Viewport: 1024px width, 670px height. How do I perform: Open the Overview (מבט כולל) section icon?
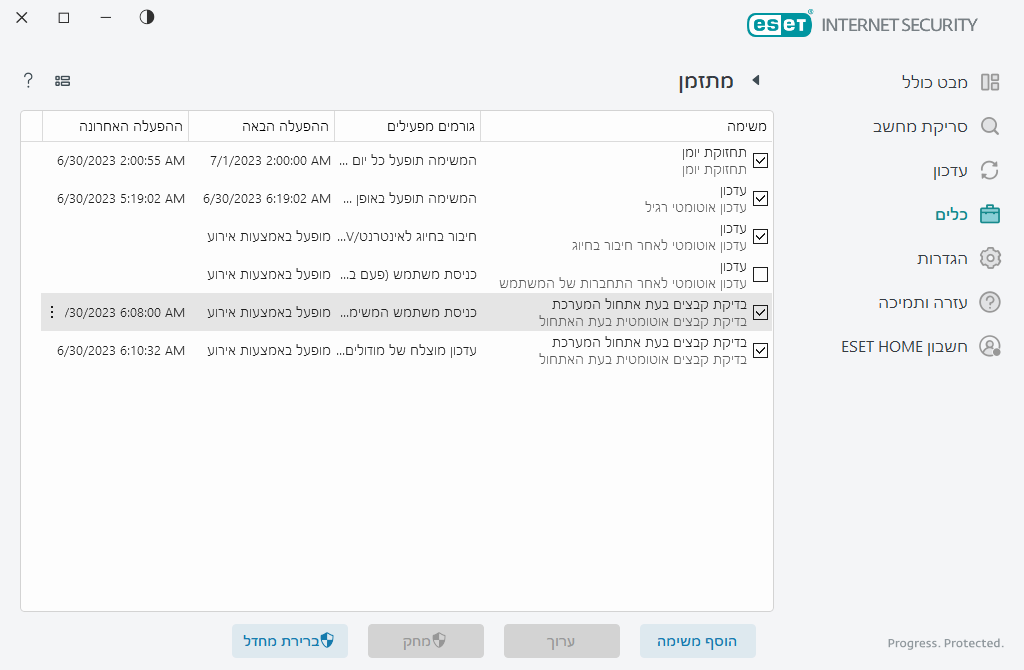pyautogui.click(x=990, y=83)
